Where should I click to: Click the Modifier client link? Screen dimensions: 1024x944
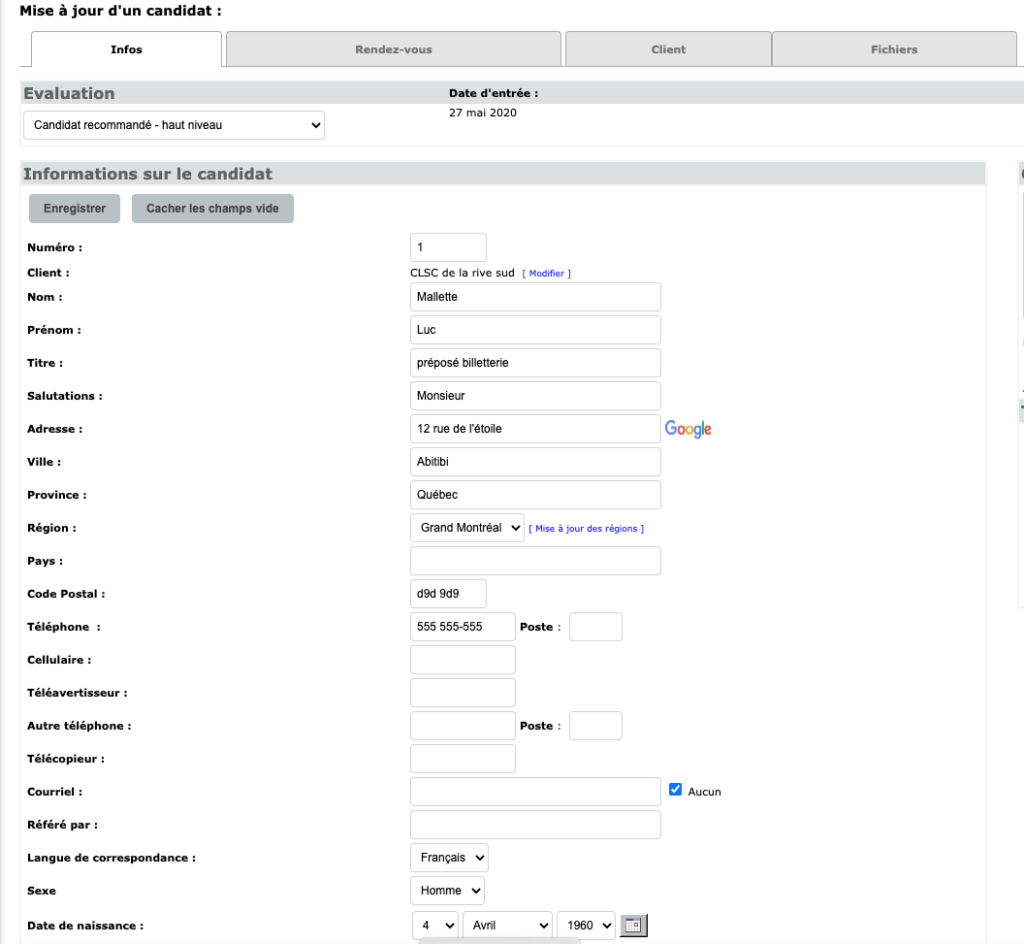(x=547, y=273)
